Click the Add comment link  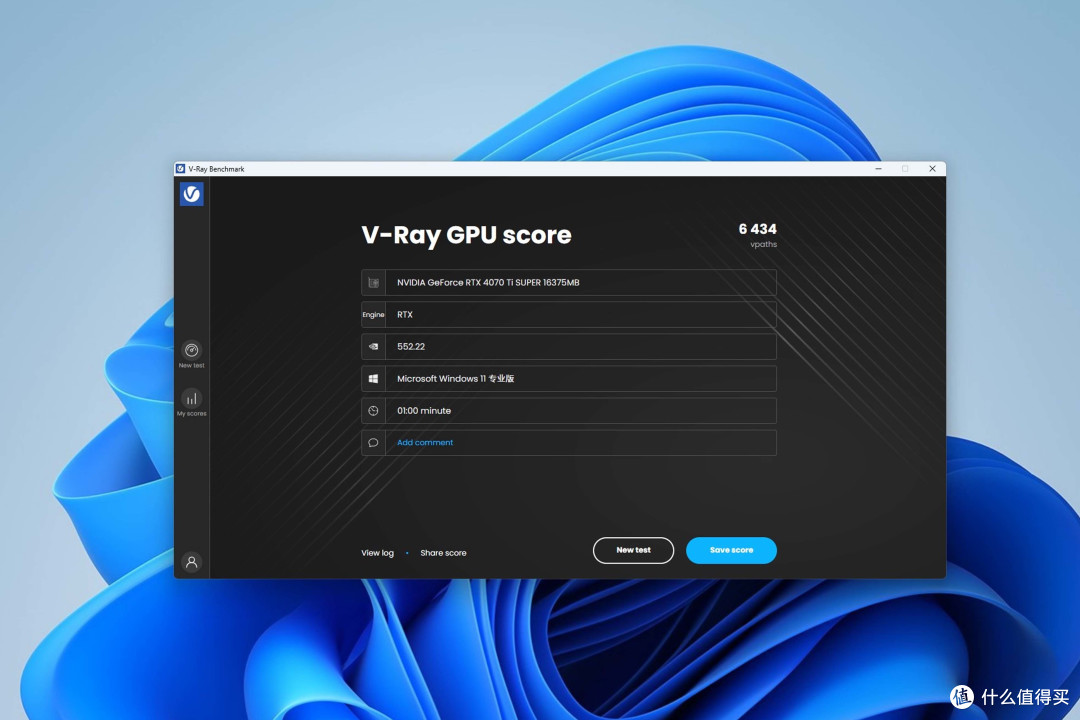(x=425, y=443)
